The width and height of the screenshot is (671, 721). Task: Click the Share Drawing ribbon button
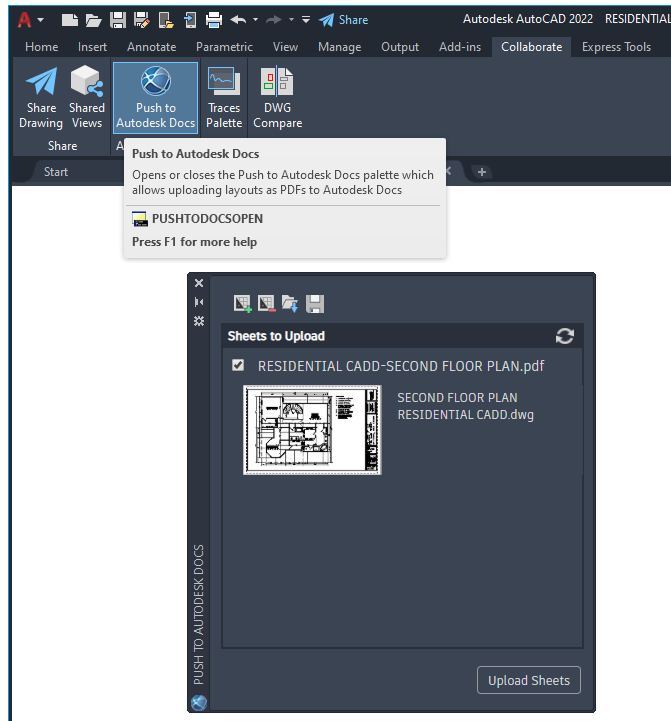pyautogui.click(x=41, y=97)
